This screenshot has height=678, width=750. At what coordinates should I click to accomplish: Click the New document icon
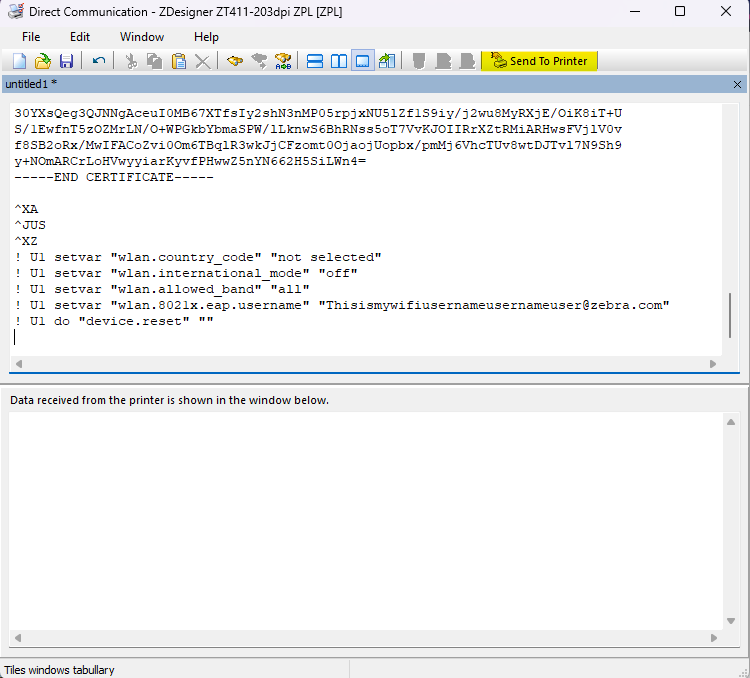[x=19, y=61]
